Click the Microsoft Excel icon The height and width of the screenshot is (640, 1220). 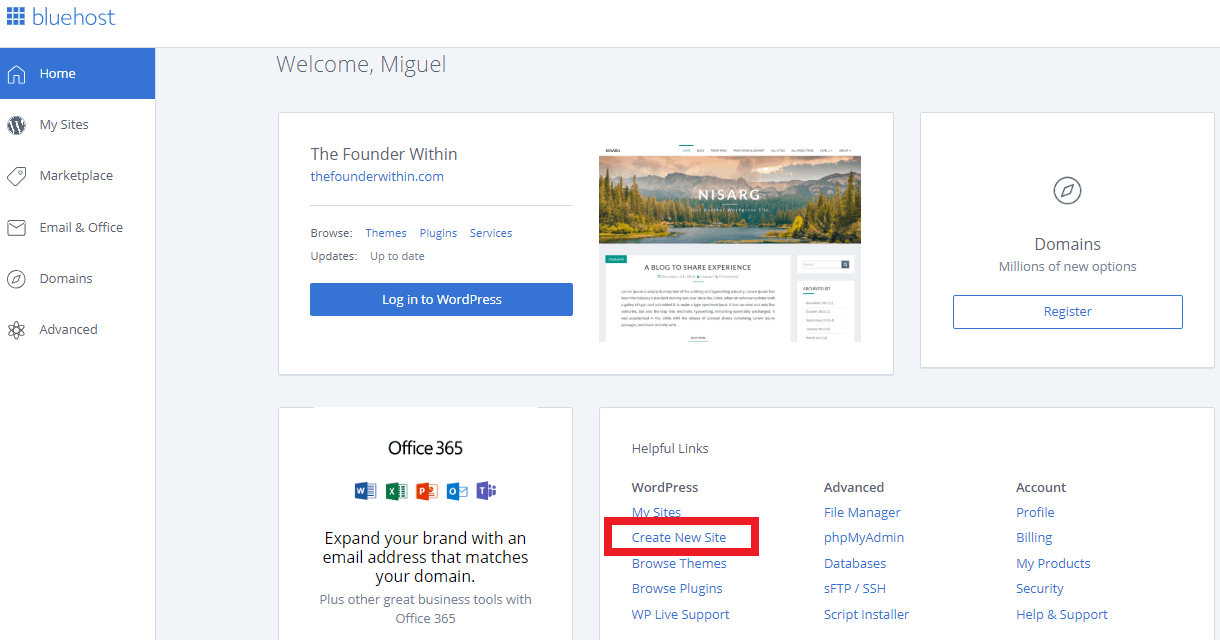[395, 491]
